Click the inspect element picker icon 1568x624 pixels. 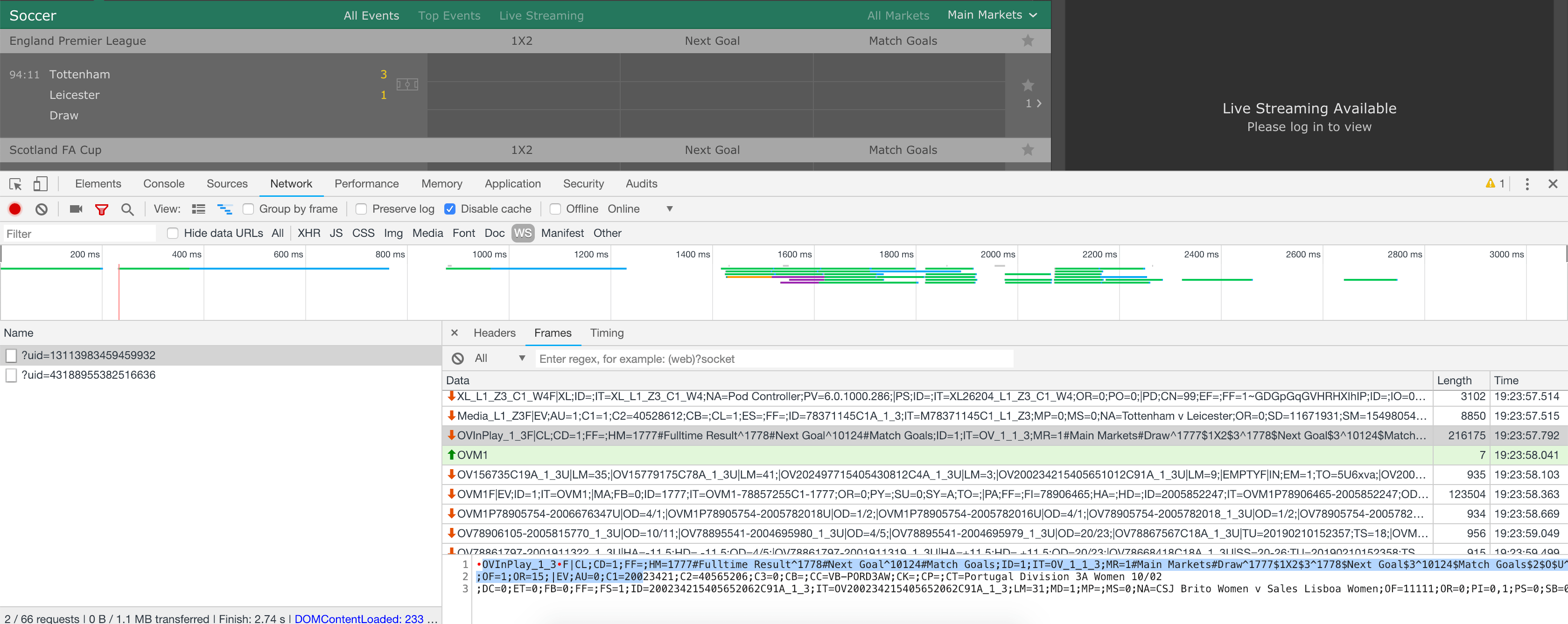pyautogui.click(x=16, y=184)
